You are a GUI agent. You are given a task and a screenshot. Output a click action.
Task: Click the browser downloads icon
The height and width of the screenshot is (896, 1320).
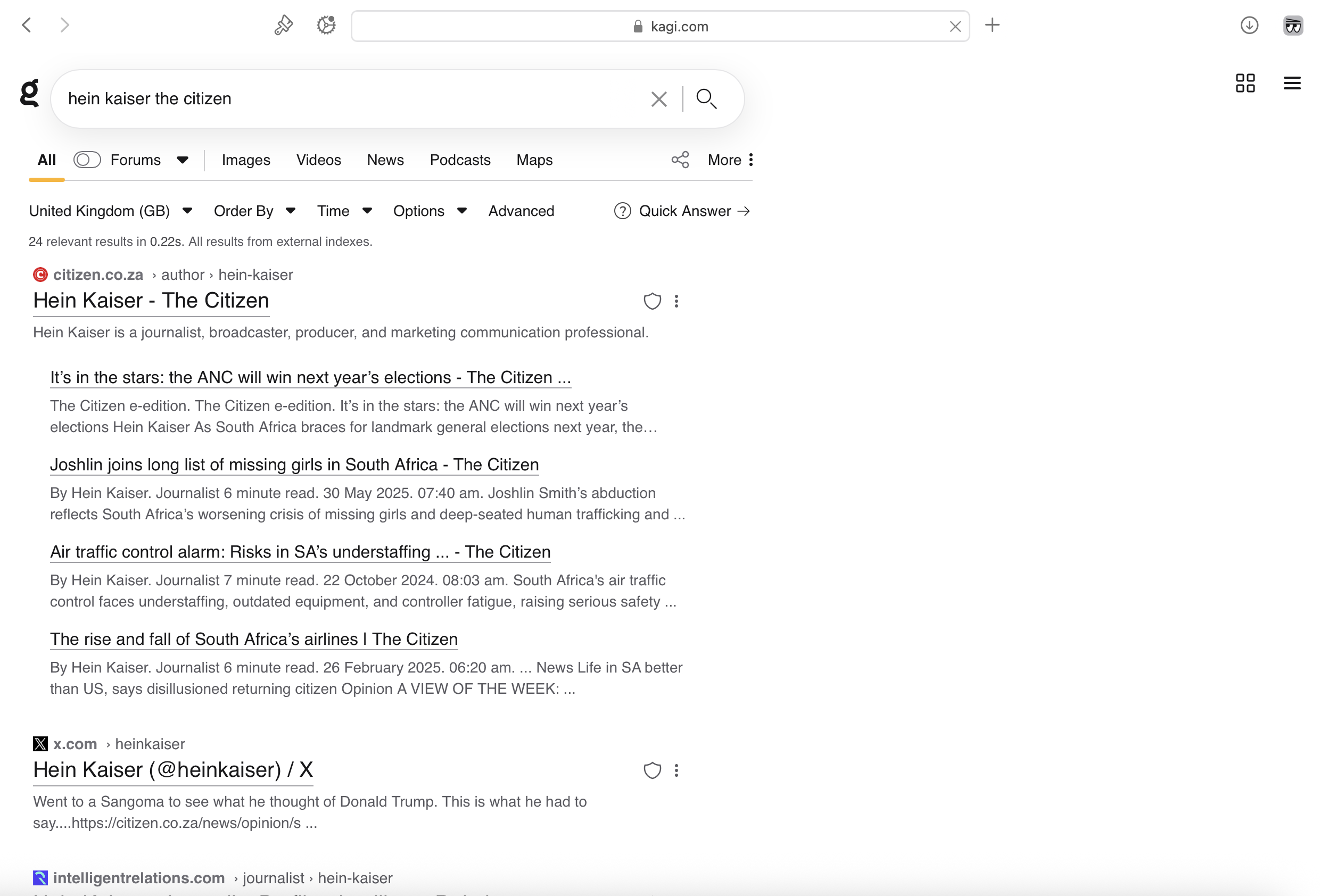click(x=1249, y=26)
